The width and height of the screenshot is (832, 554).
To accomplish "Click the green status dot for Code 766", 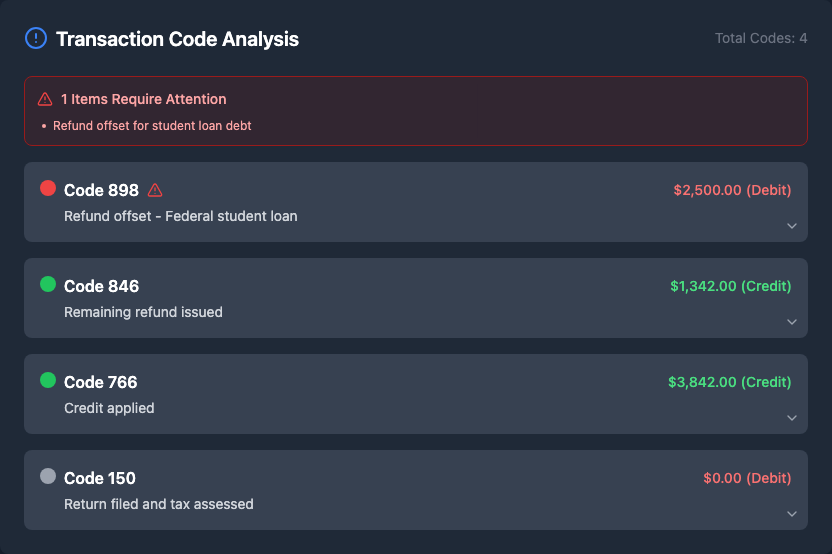I will pos(48,380).
